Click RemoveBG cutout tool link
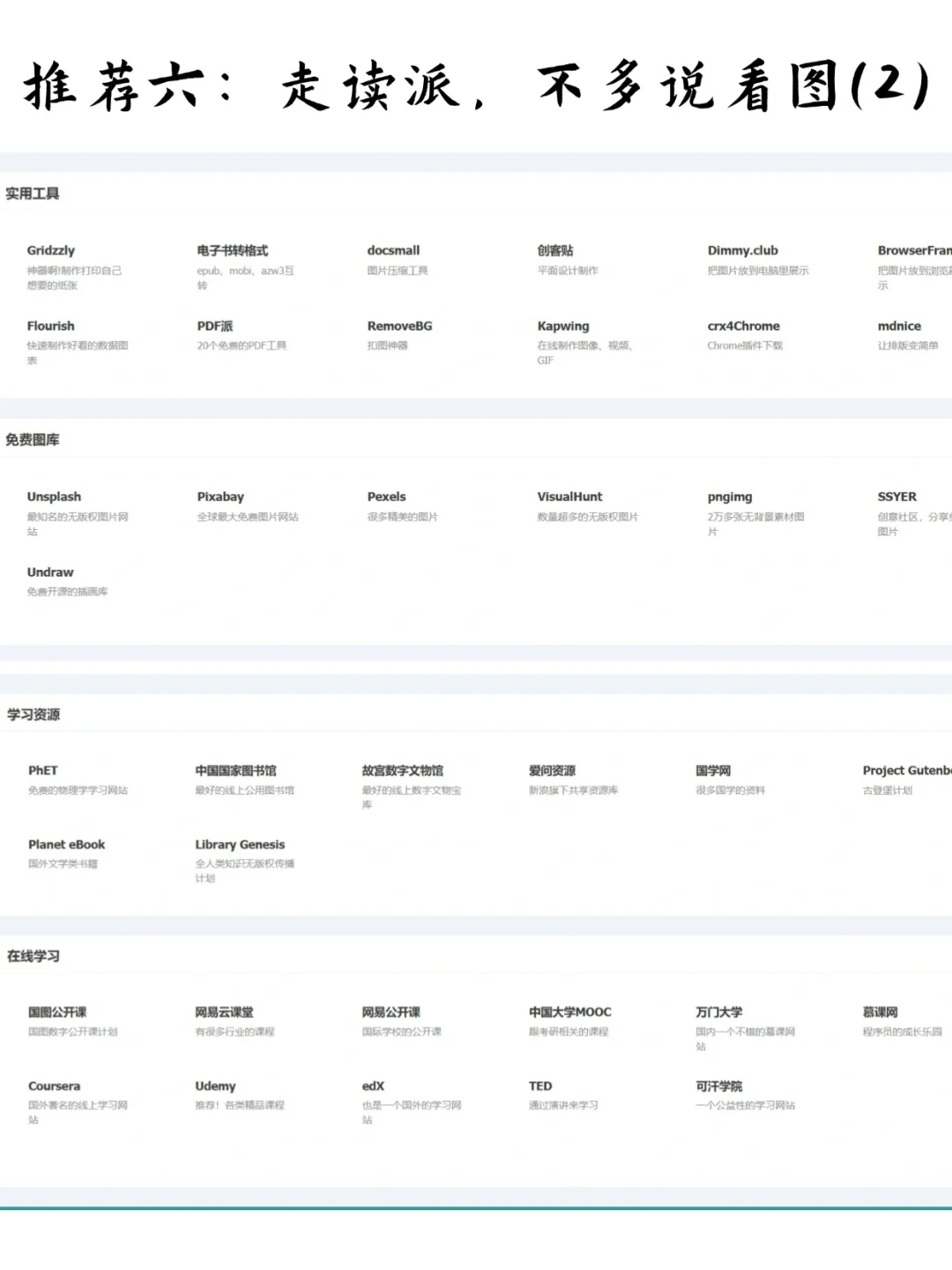Viewport: 952px width, 1270px height. click(399, 325)
